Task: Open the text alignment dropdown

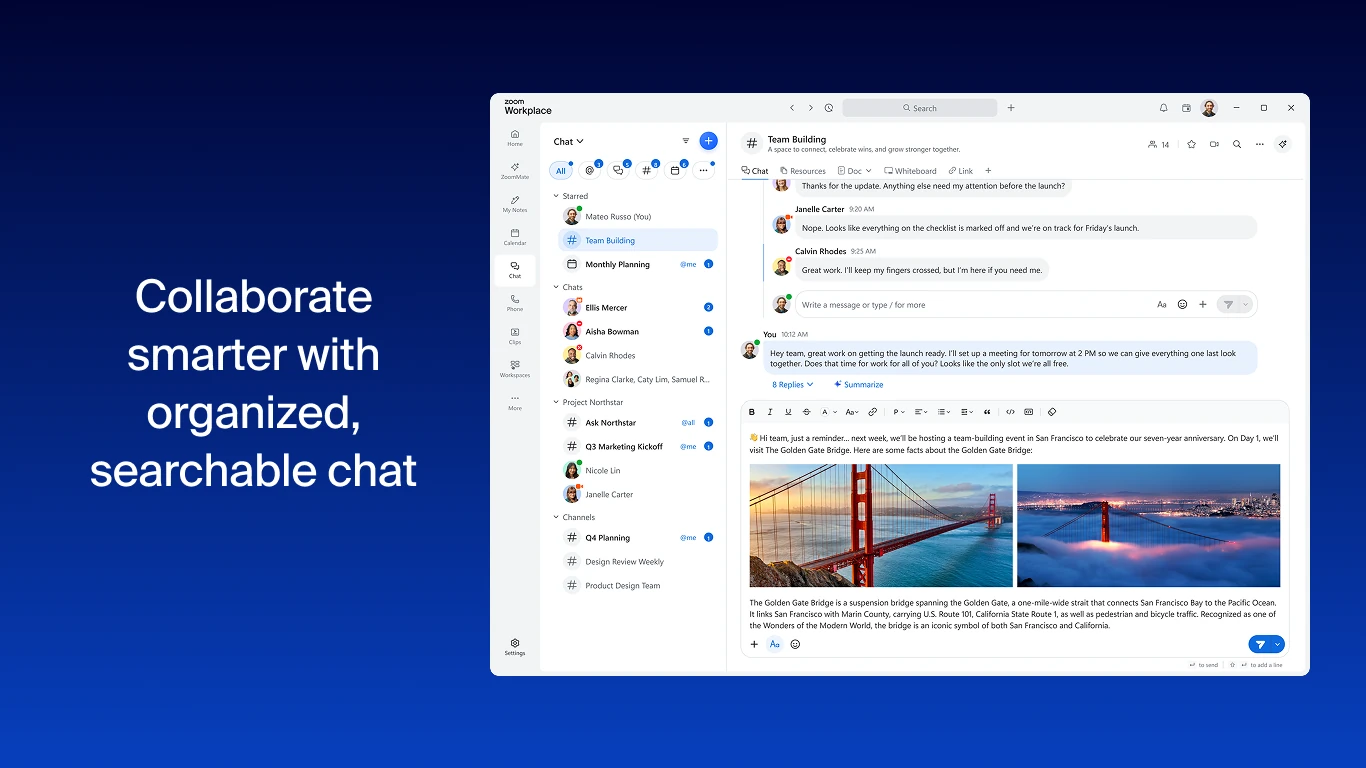Action: pos(921,412)
